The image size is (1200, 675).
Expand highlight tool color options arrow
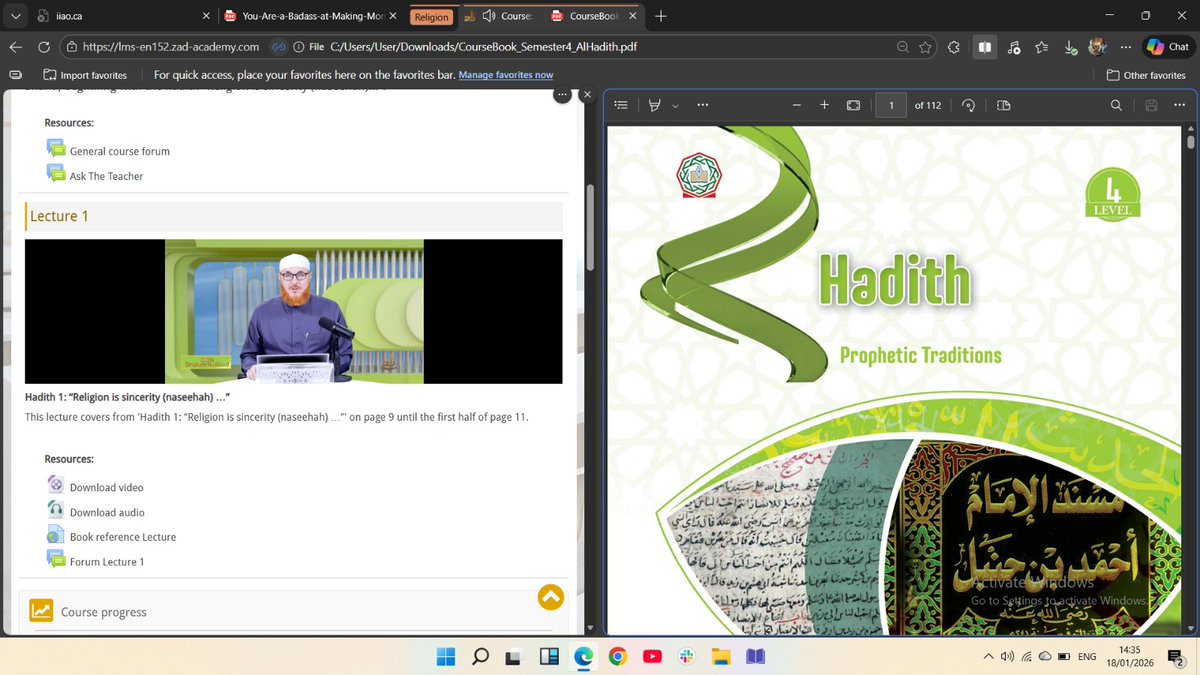[x=675, y=105]
